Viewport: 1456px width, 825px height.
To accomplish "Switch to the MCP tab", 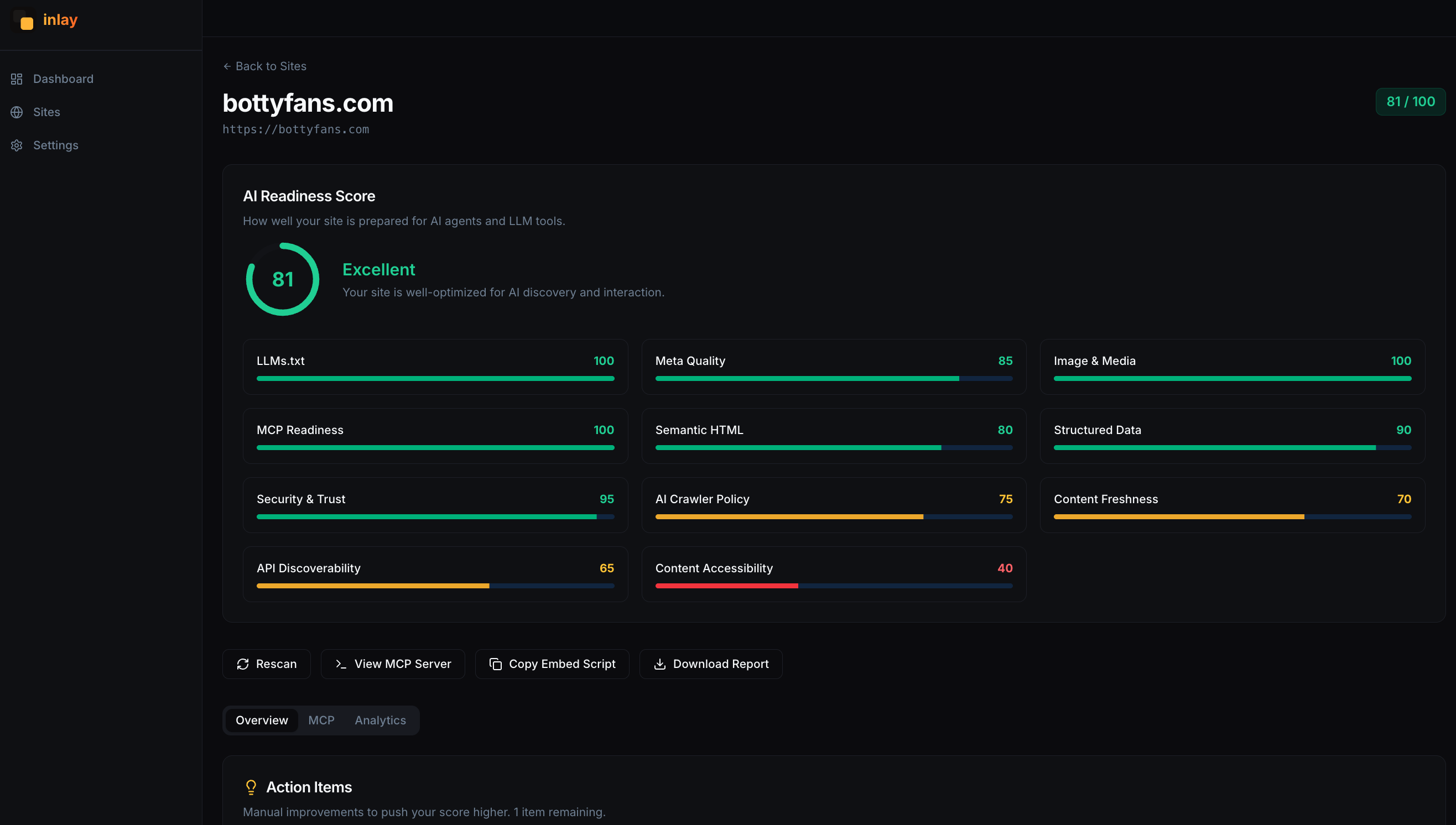I will (x=321, y=720).
